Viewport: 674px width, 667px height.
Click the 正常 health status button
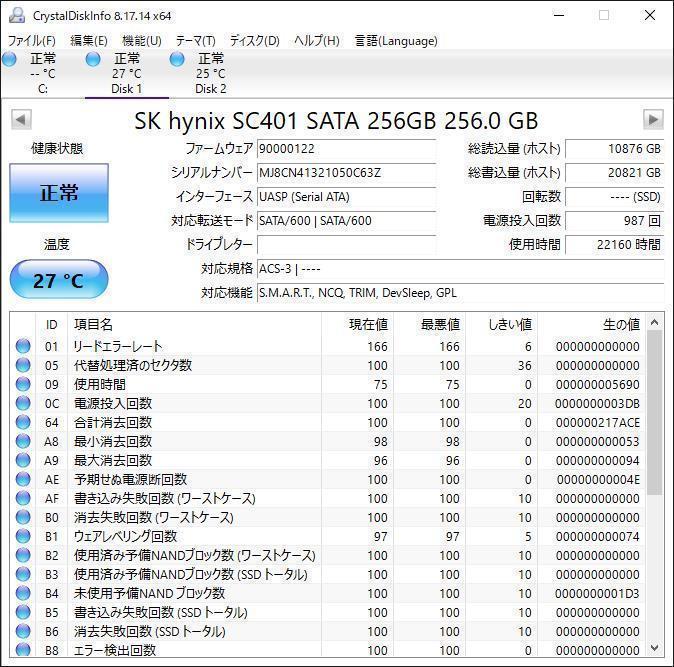click(59, 193)
